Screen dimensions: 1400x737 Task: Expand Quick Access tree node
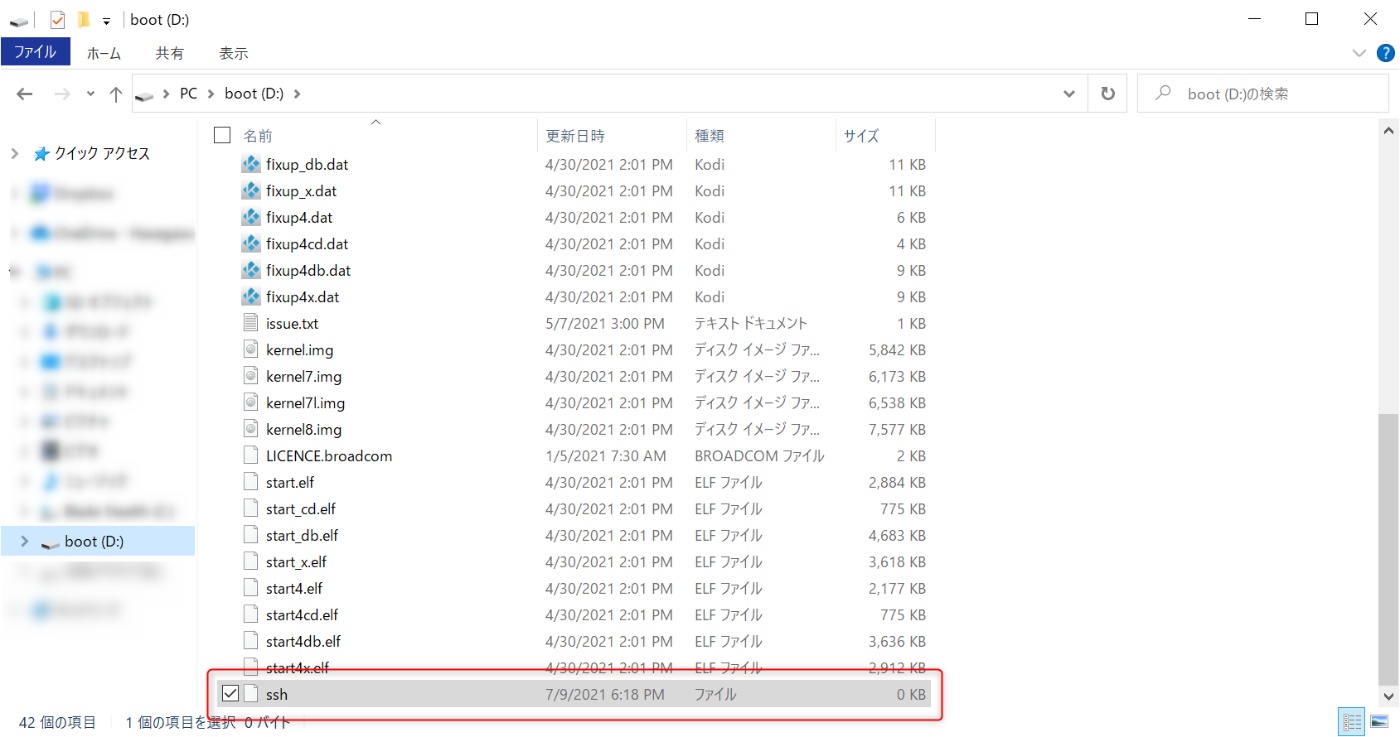pos(15,153)
